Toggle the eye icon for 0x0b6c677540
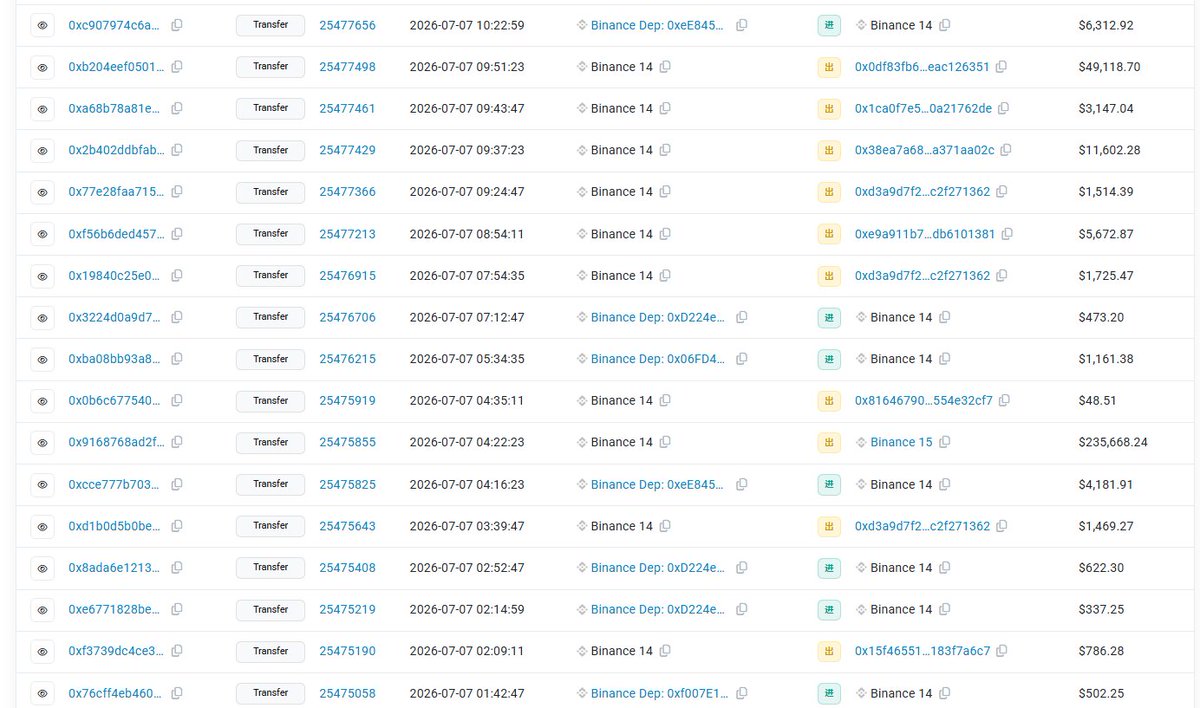The width and height of the screenshot is (1200, 708). (43, 400)
